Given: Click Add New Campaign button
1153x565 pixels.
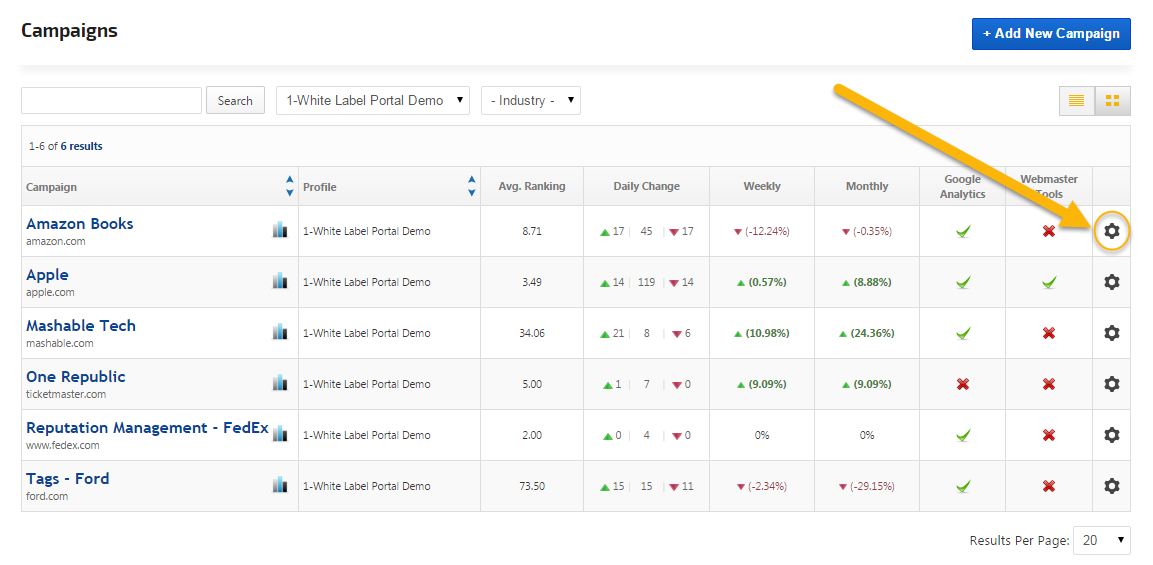Looking at the screenshot, I should (1051, 33).
